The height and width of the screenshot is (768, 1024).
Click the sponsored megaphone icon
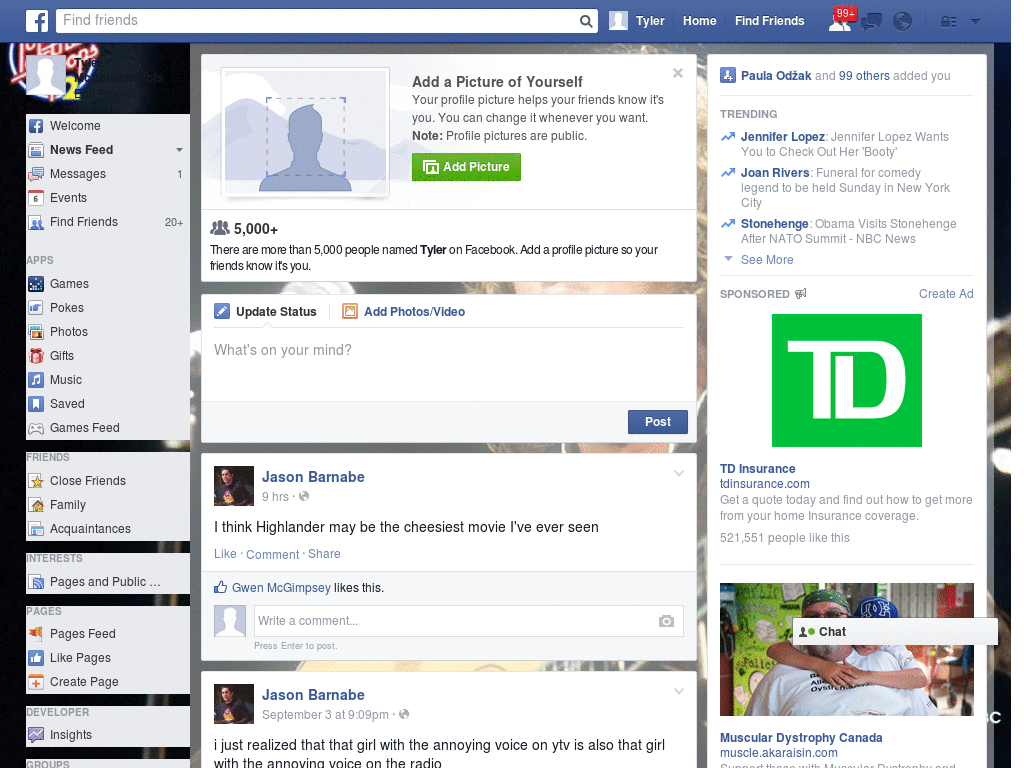(x=801, y=294)
